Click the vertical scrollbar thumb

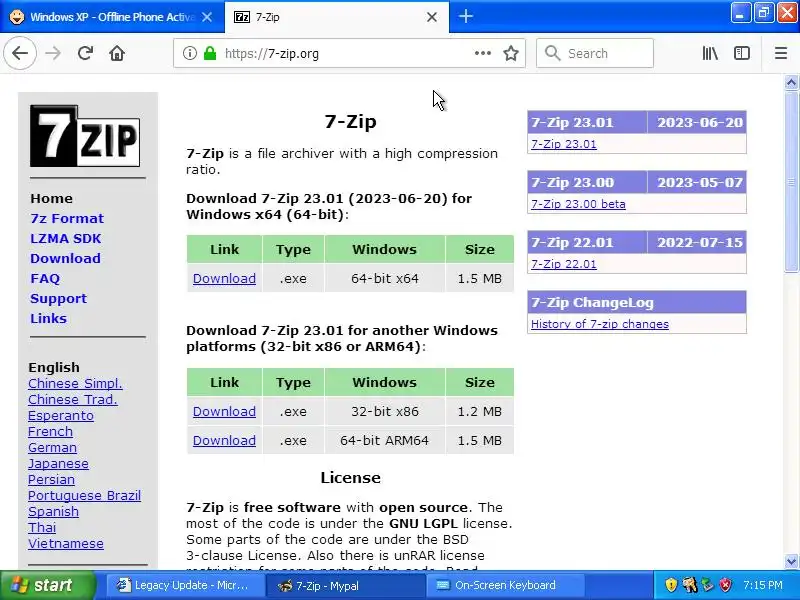pos(791,182)
